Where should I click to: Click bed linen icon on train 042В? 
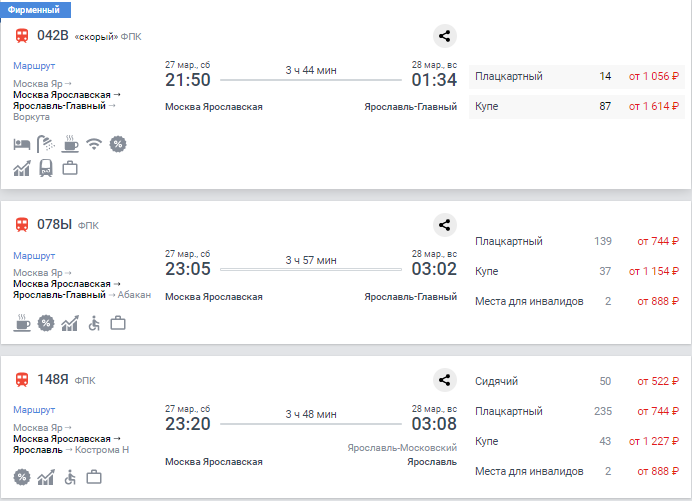click(x=22, y=144)
